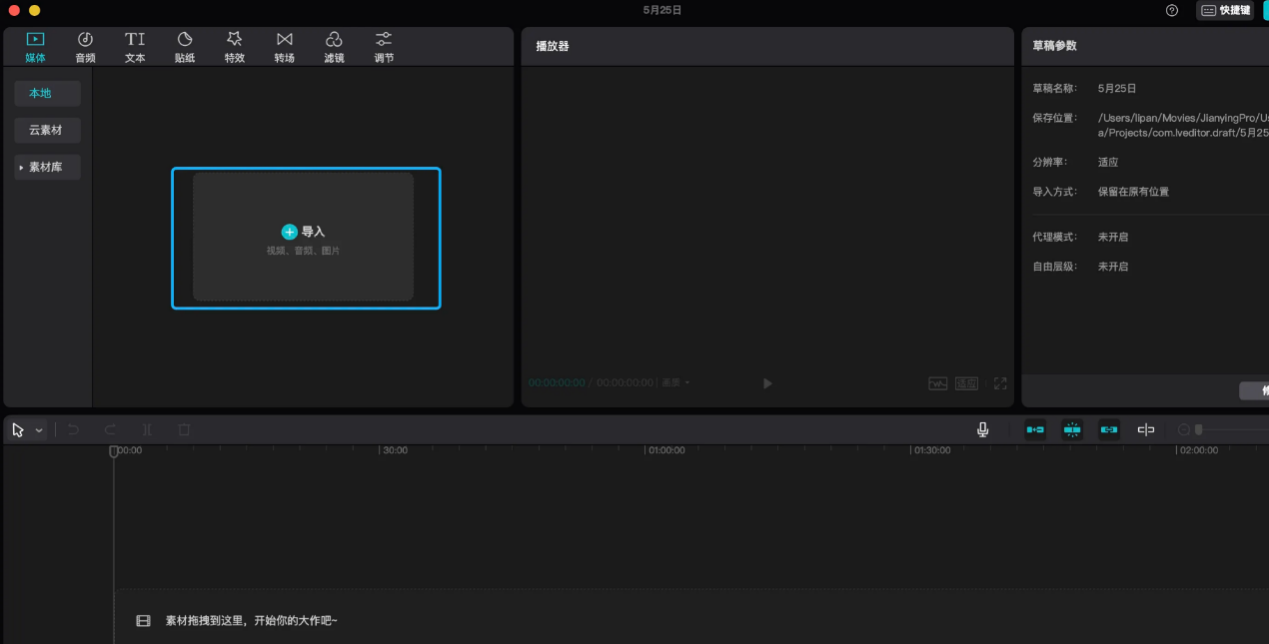Open the selection tool mode dropdown arrow

(40, 430)
